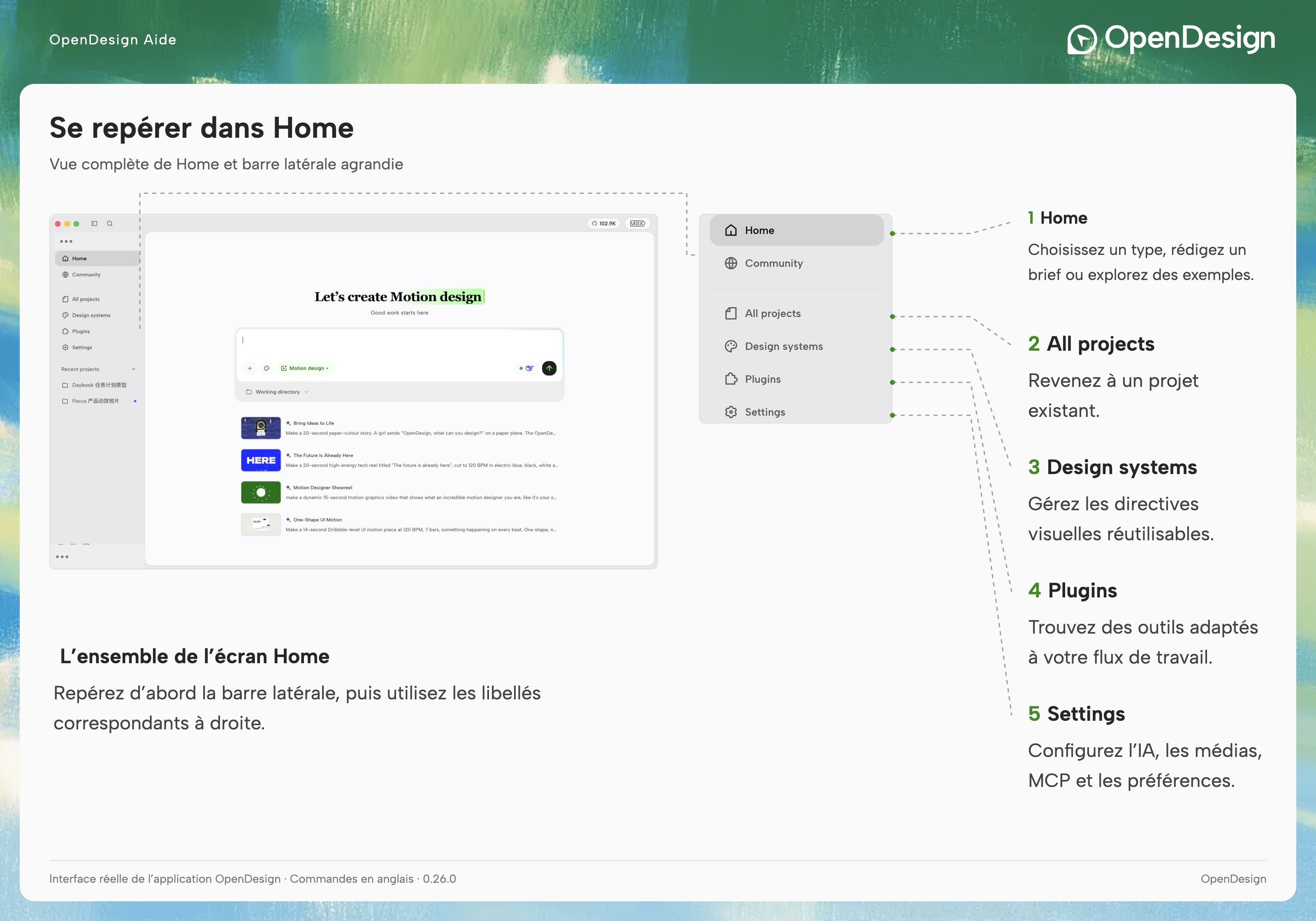Send prompt with the black arrow button
This screenshot has height=921, width=1316.
tap(549, 368)
